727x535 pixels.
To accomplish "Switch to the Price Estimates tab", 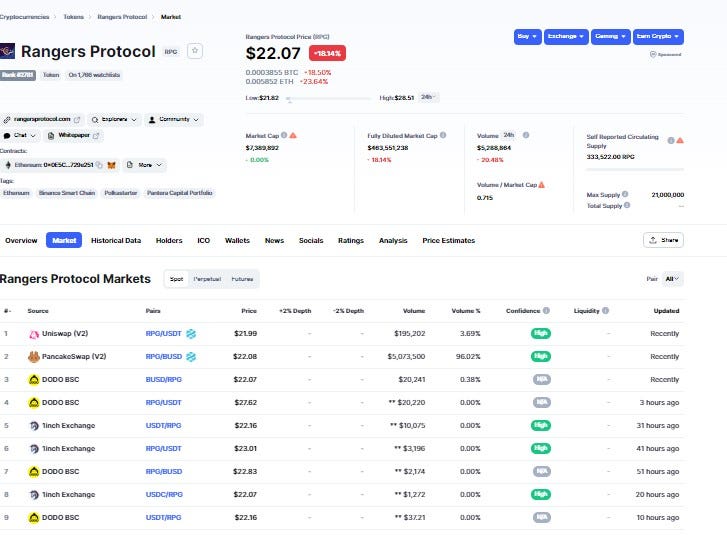I will pos(448,241).
